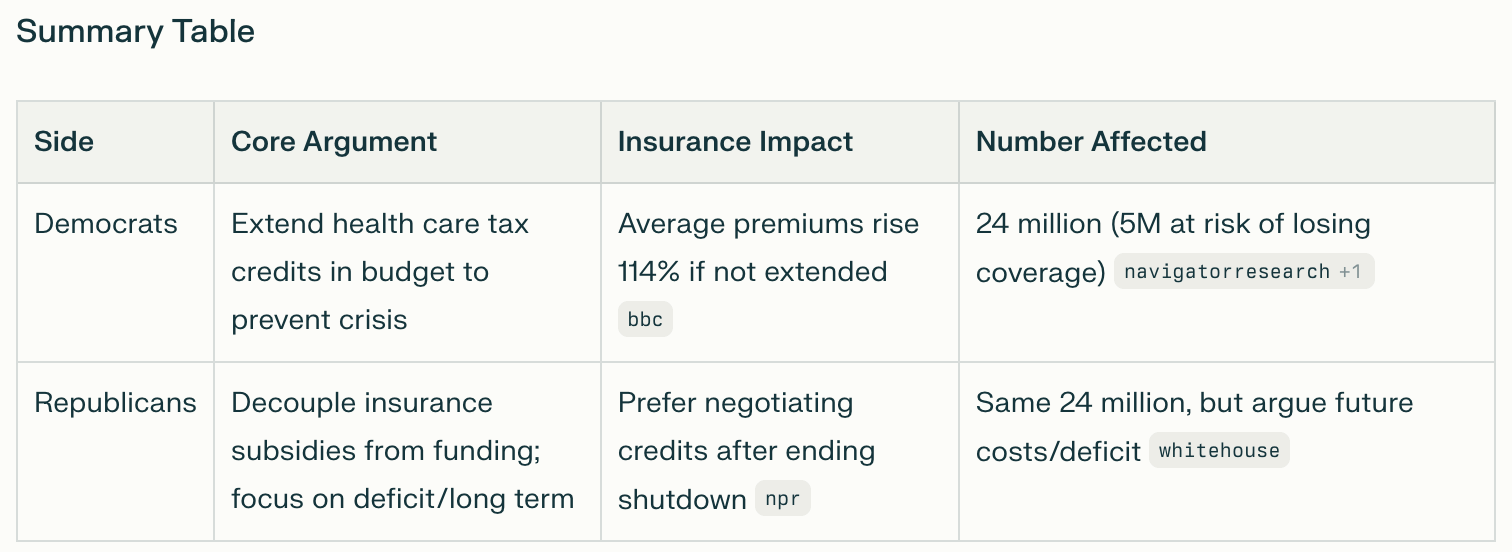Click the Insurance Impact column header
This screenshot has height=552, width=1512.
735,142
